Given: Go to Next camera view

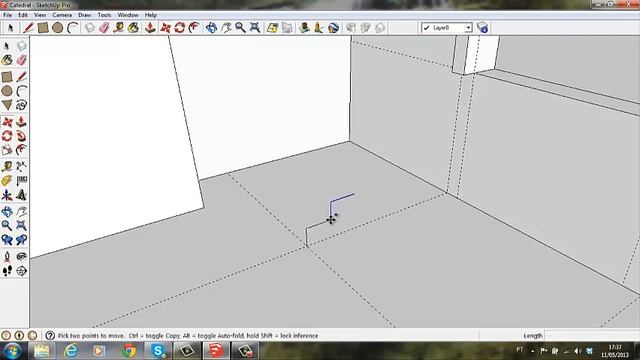Looking at the screenshot, I should 21,240.
